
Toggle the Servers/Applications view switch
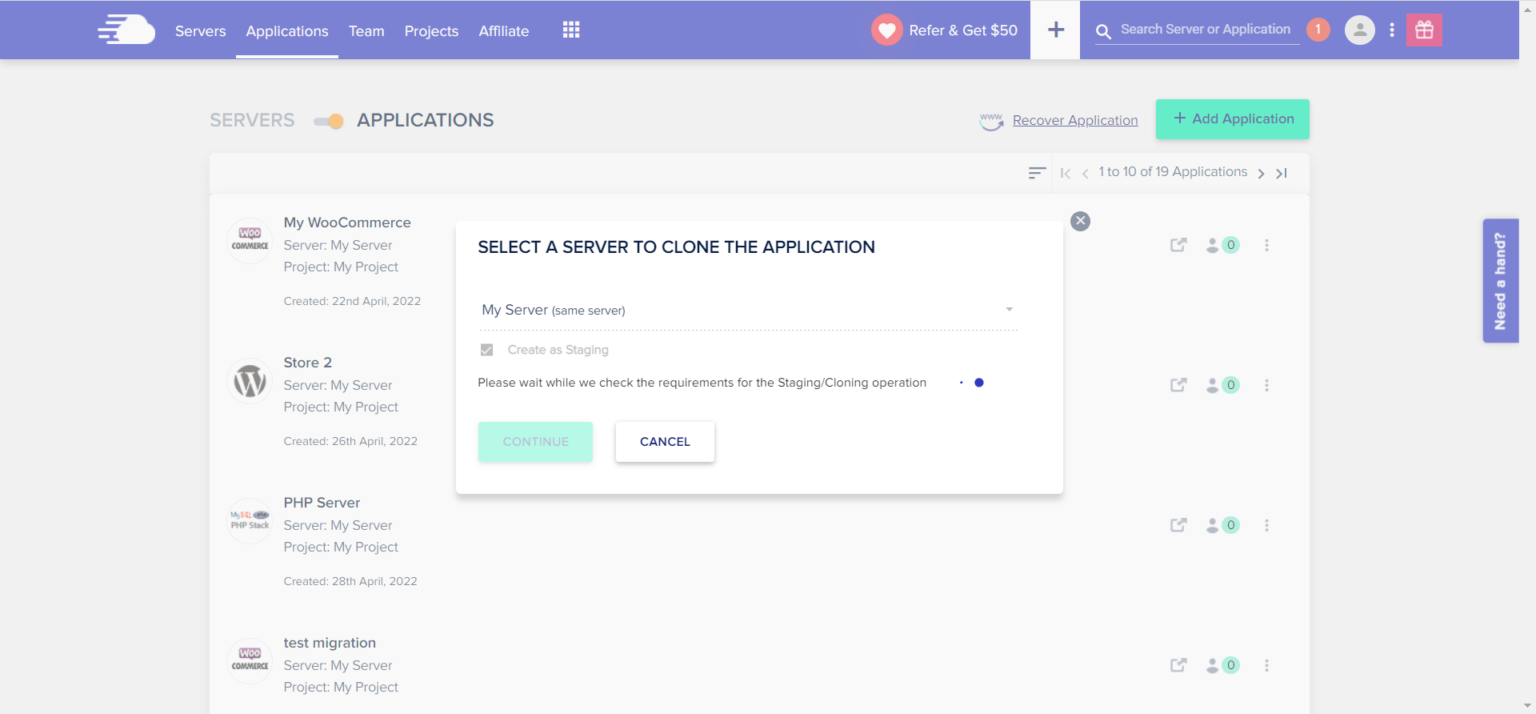coord(327,120)
